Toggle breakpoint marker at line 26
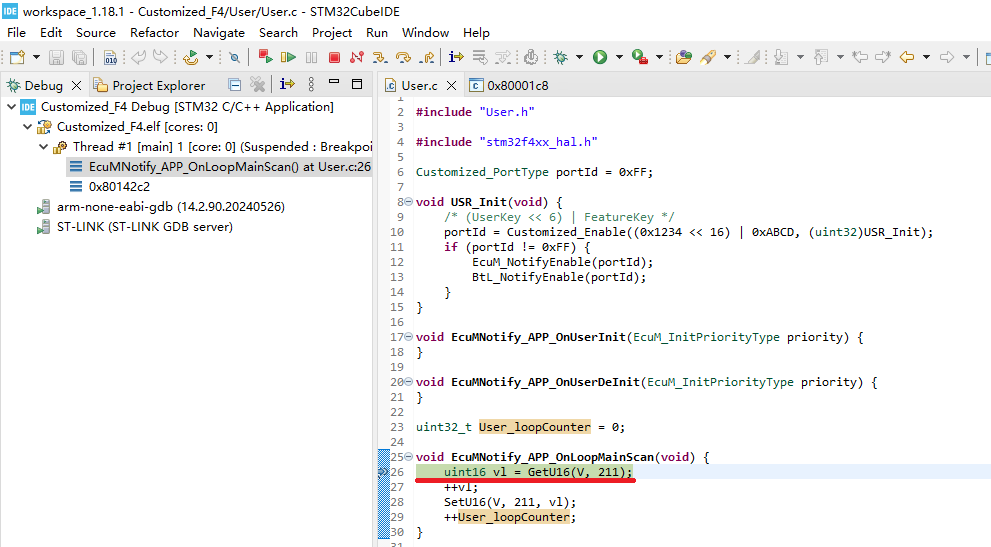The image size is (991, 547). pyautogui.click(x=383, y=472)
